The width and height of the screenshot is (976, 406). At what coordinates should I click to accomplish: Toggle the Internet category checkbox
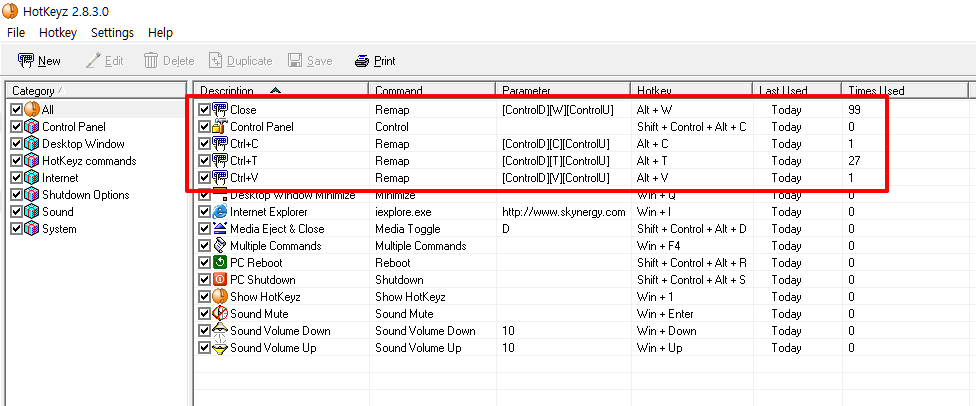16,178
